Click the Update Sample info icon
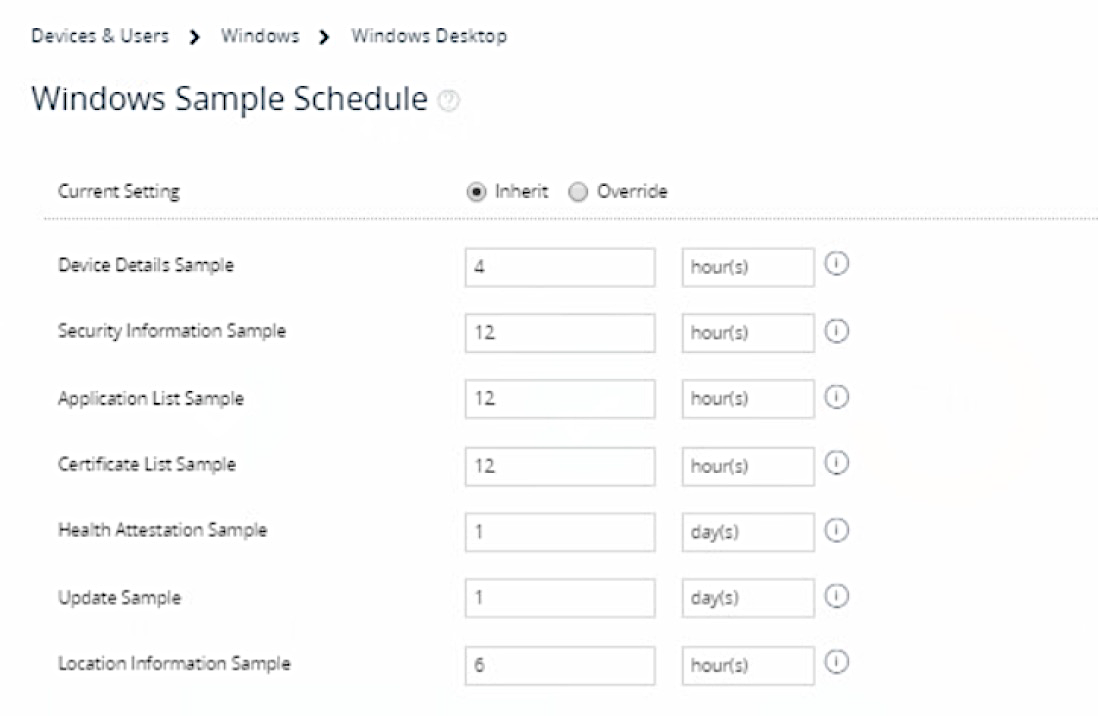Image resolution: width=1098 pixels, height=716 pixels. [837, 597]
